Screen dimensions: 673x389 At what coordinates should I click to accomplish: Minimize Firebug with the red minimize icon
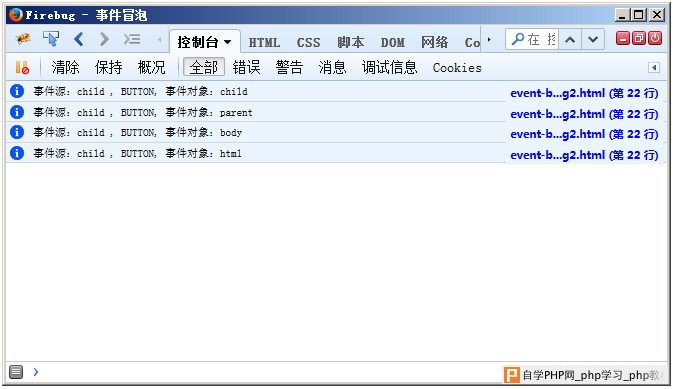[623, 38]
